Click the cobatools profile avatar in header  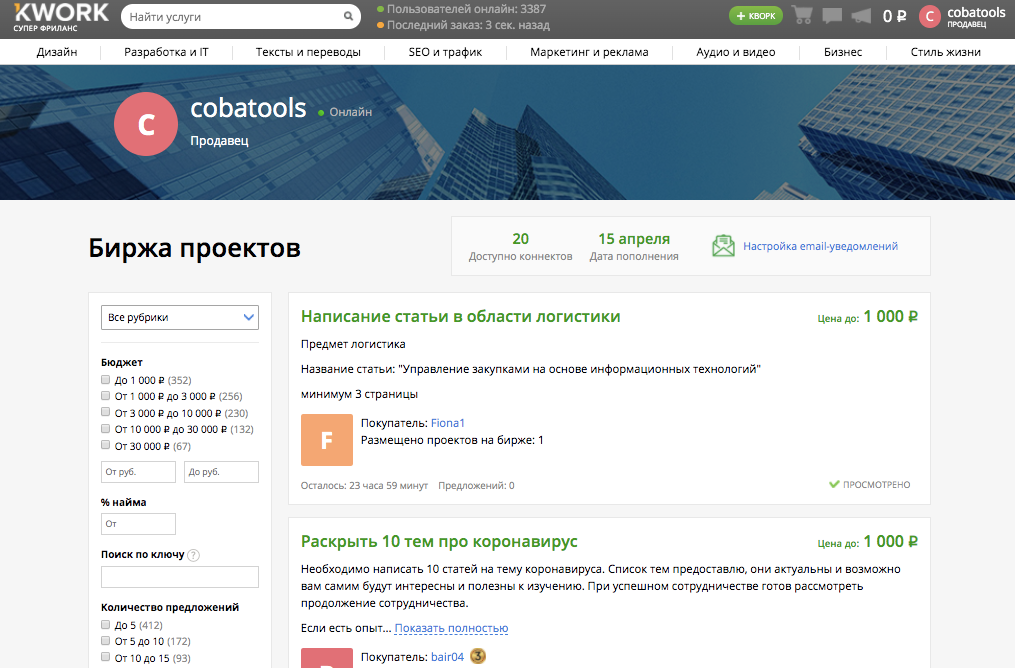point(930,16)
